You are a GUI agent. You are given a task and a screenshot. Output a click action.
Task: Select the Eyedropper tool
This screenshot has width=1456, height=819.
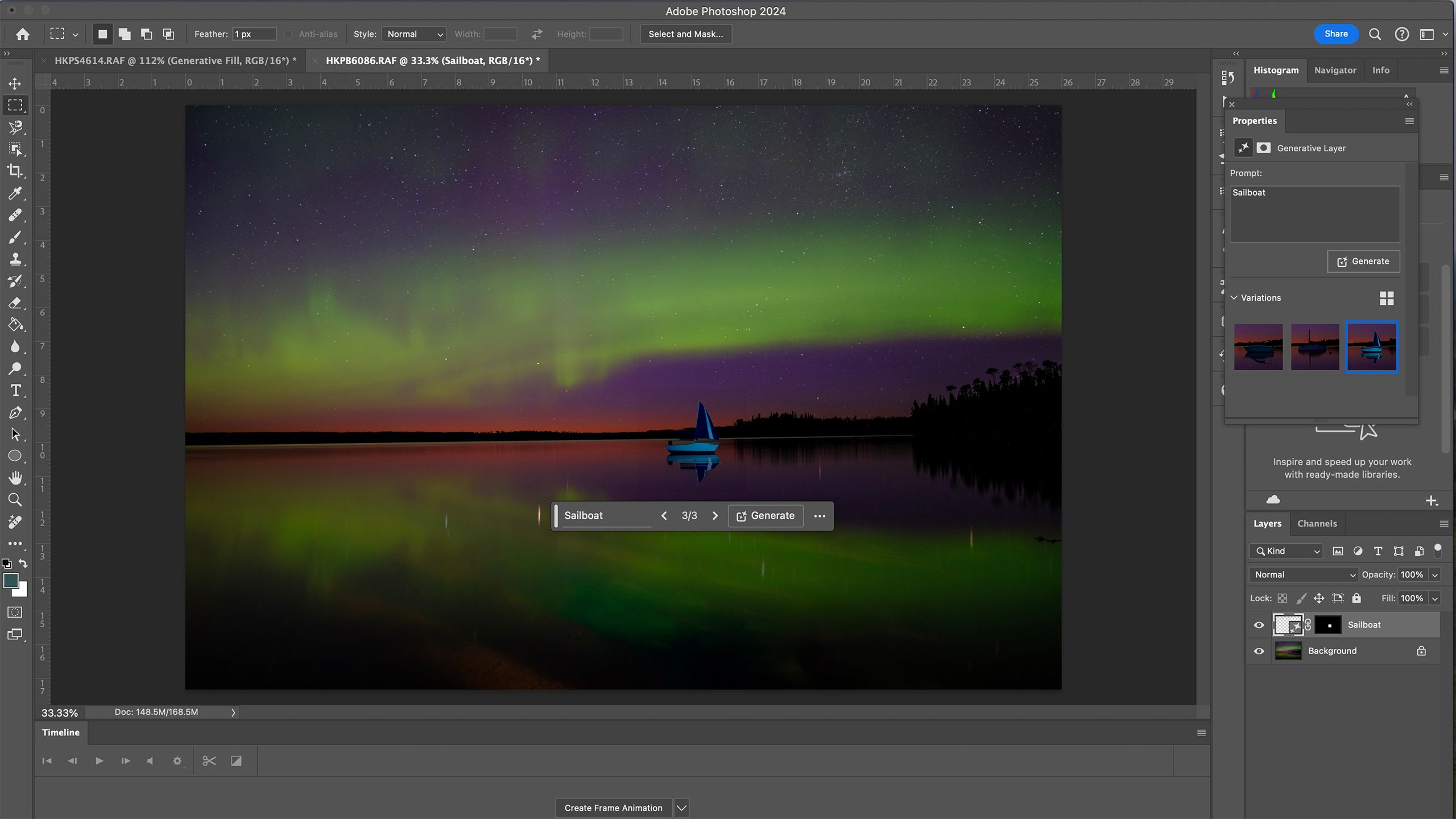(15, 193)
